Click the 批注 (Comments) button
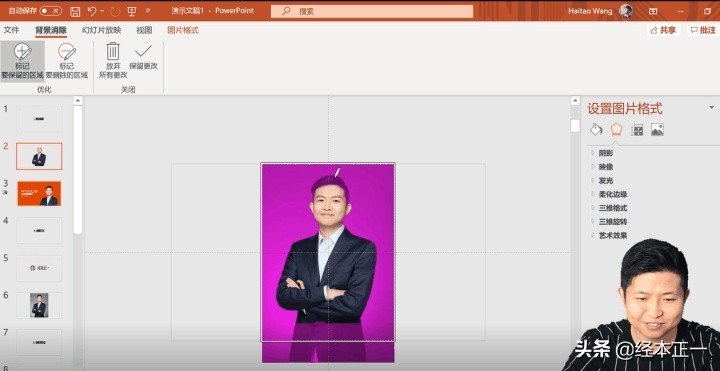This screenshot has width=720, height=371. (x=703, y=30)
